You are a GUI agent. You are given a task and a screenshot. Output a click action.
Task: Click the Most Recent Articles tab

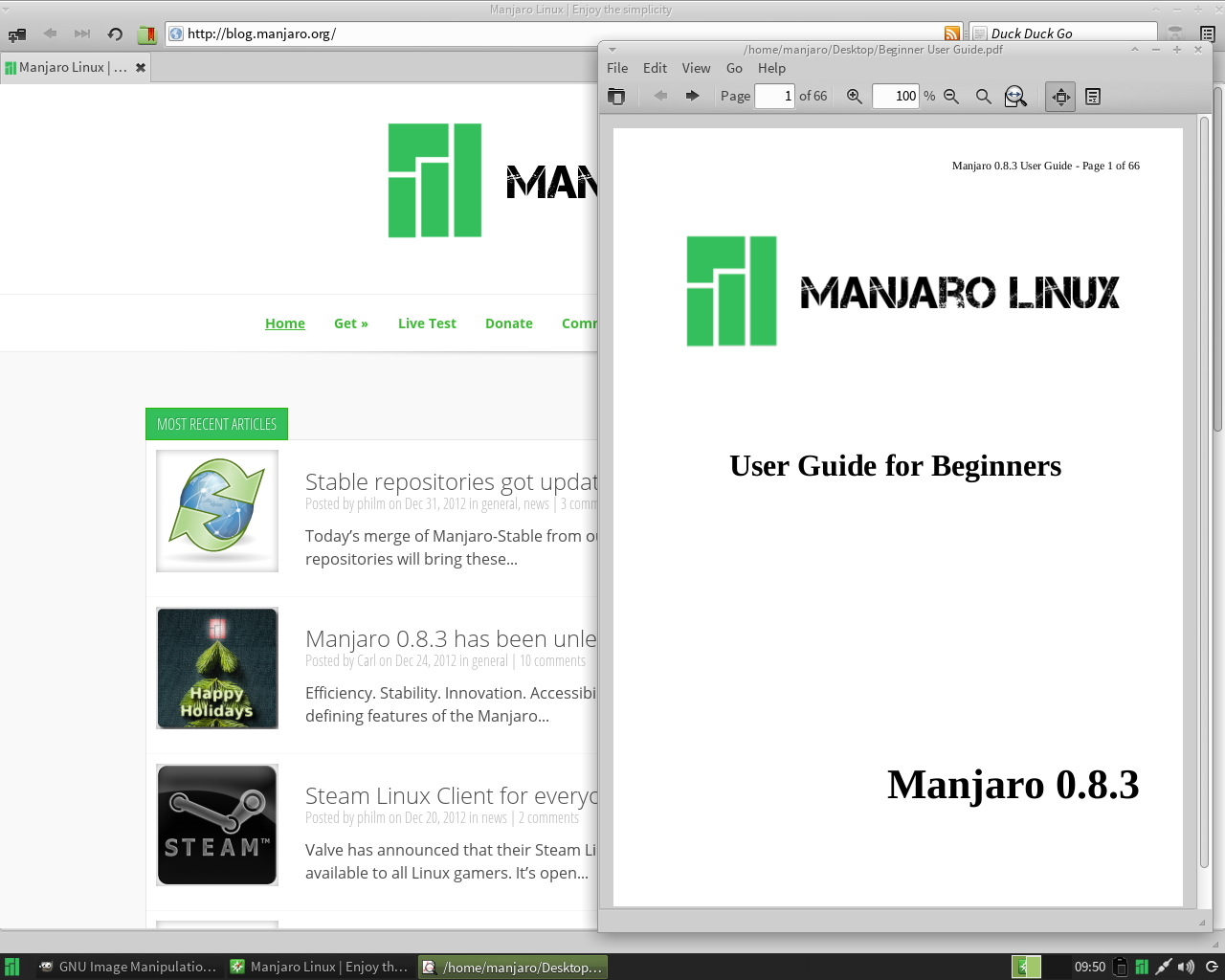pos(216,424)
